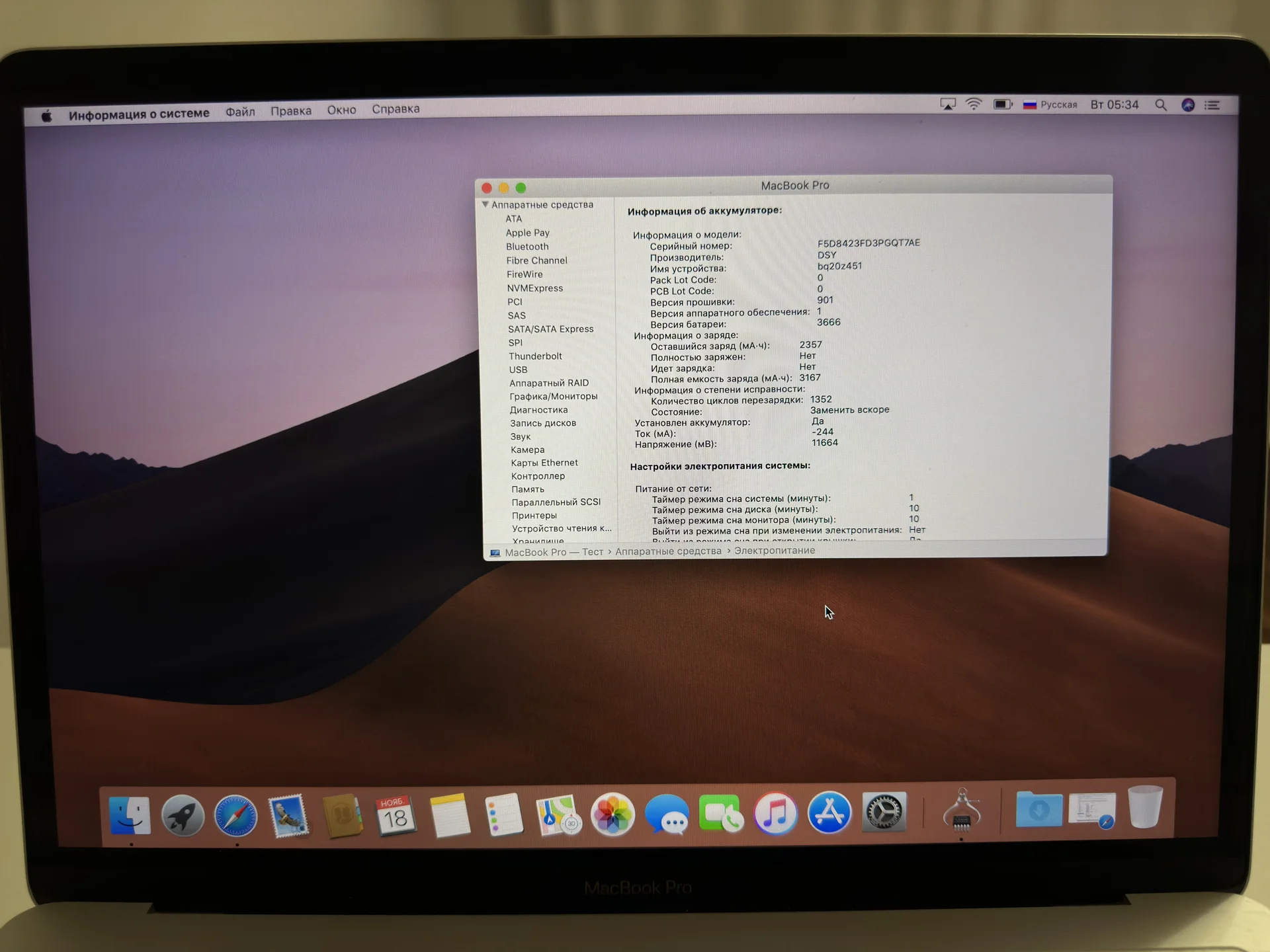Click the Siri icon in menu bar
Viewport: 1270px width, 952px height.
(x=1188, y=105)
